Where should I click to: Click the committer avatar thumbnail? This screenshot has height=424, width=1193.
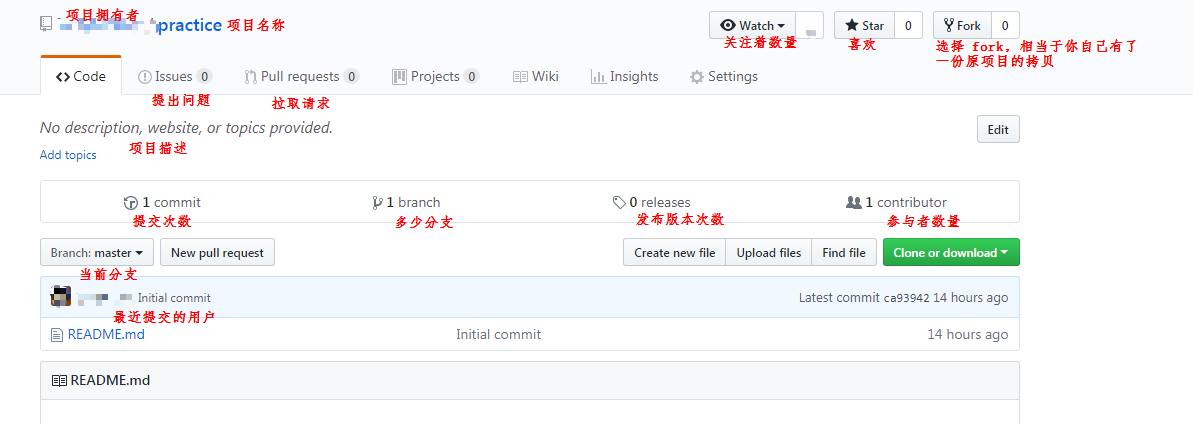coord(61,297)
